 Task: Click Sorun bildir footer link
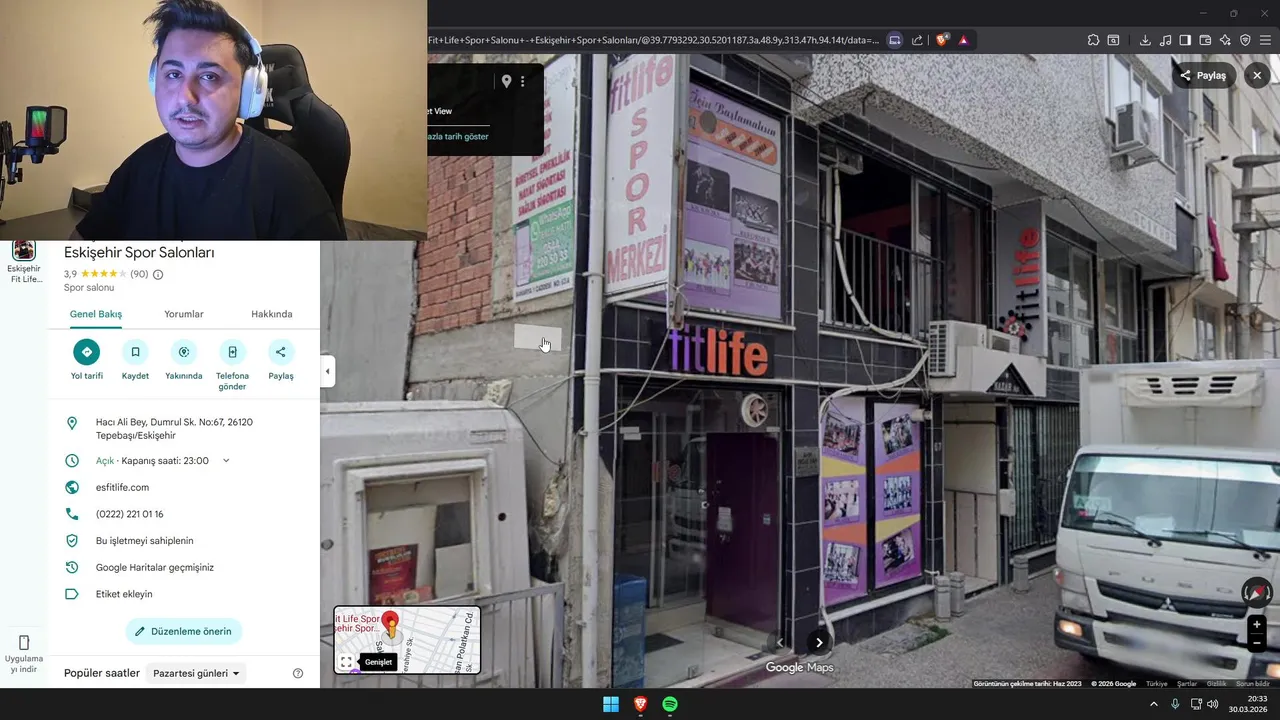[x=1253, y=684]
